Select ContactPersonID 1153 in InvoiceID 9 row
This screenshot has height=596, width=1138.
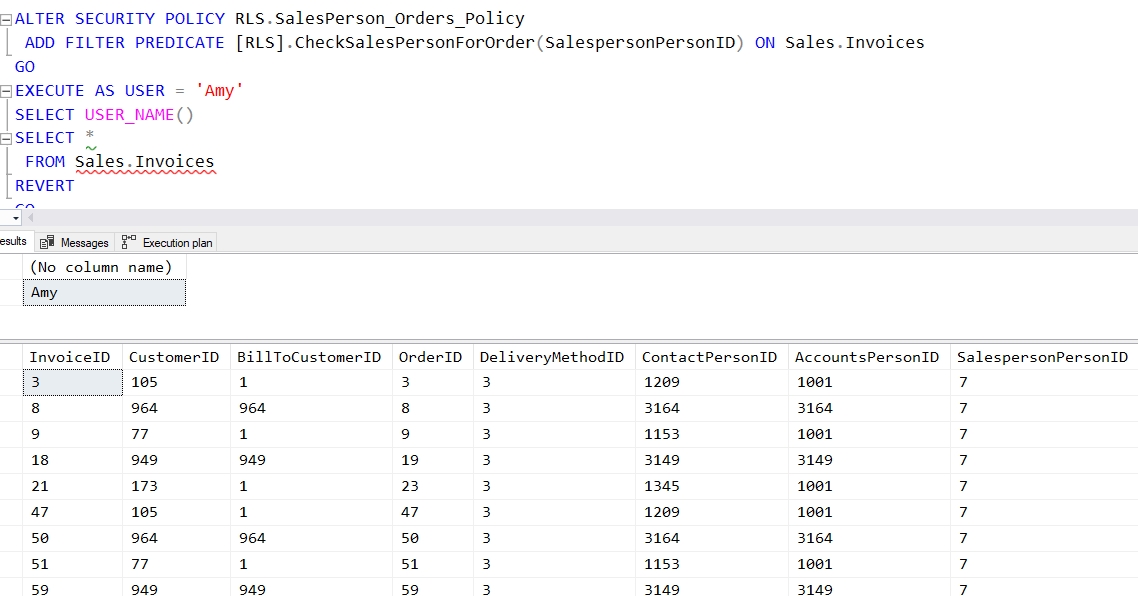(x=712, y=434)
